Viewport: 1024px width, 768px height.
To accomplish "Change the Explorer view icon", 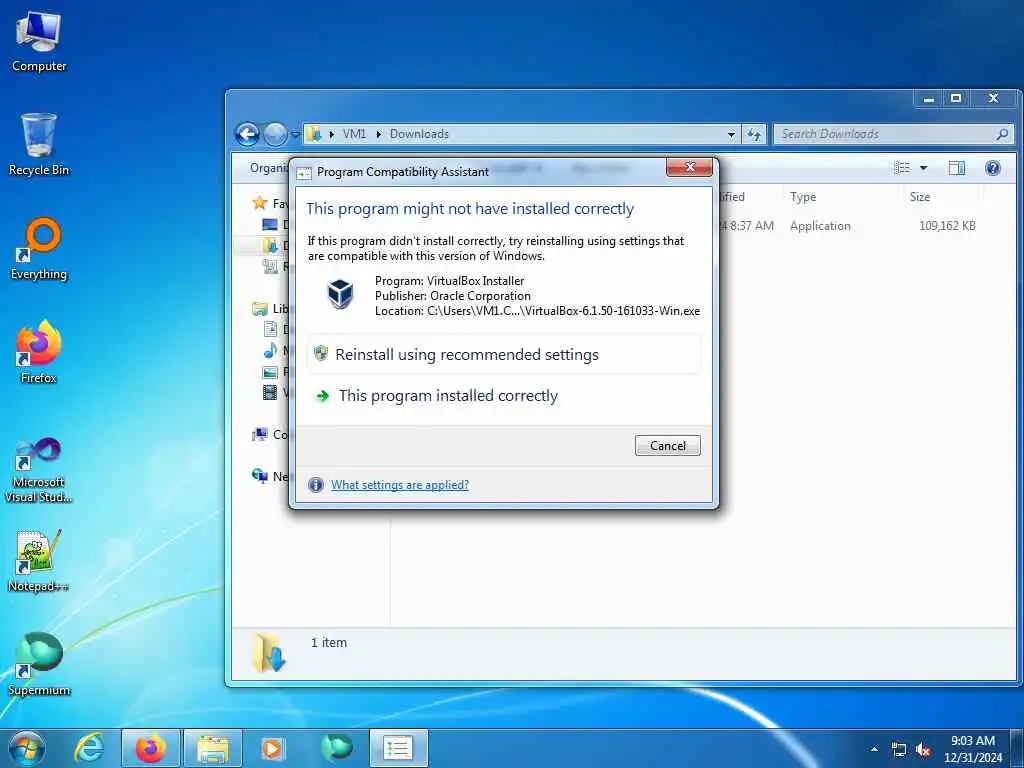I will [x=902, y=168].
